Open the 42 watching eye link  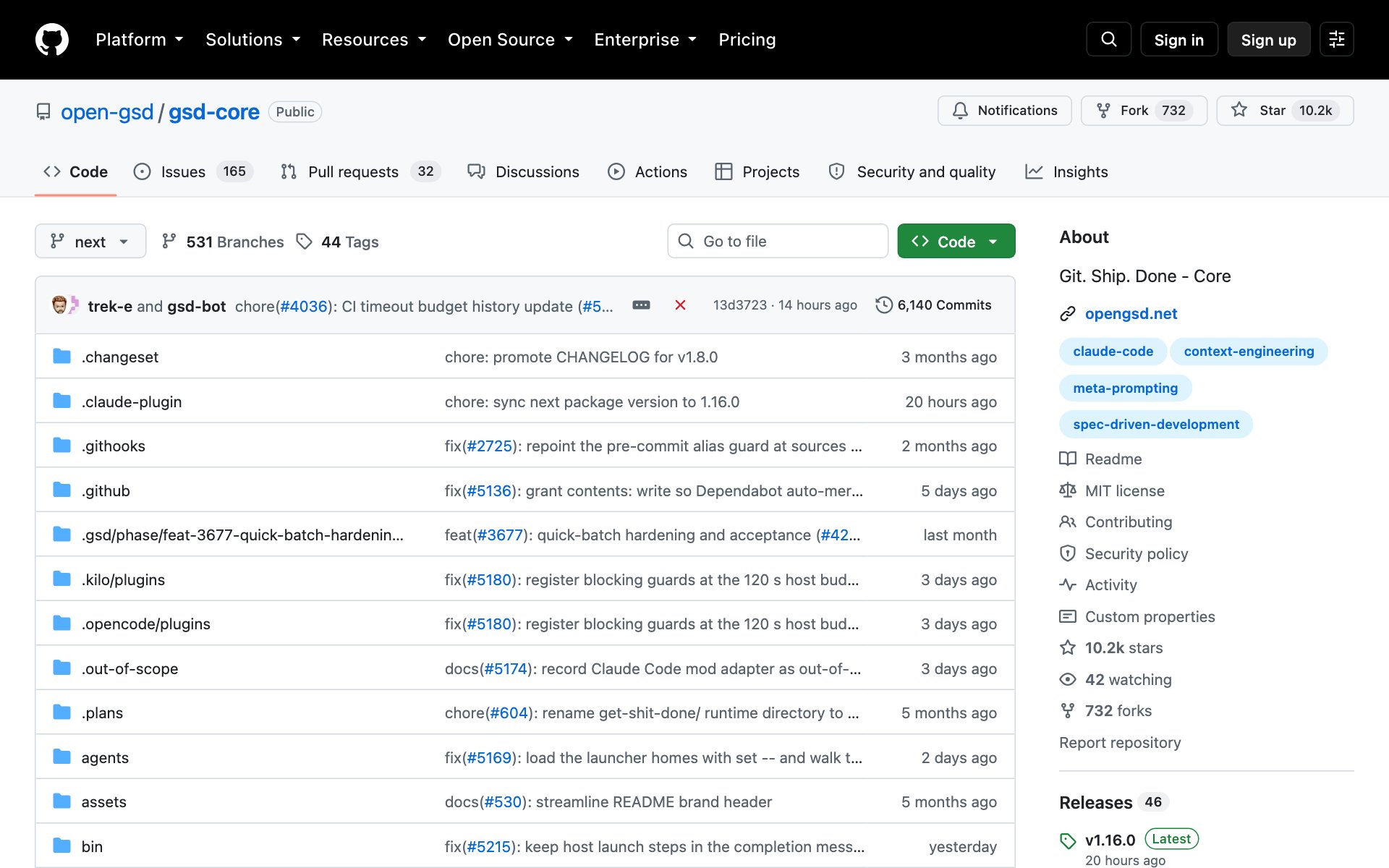1116,679
